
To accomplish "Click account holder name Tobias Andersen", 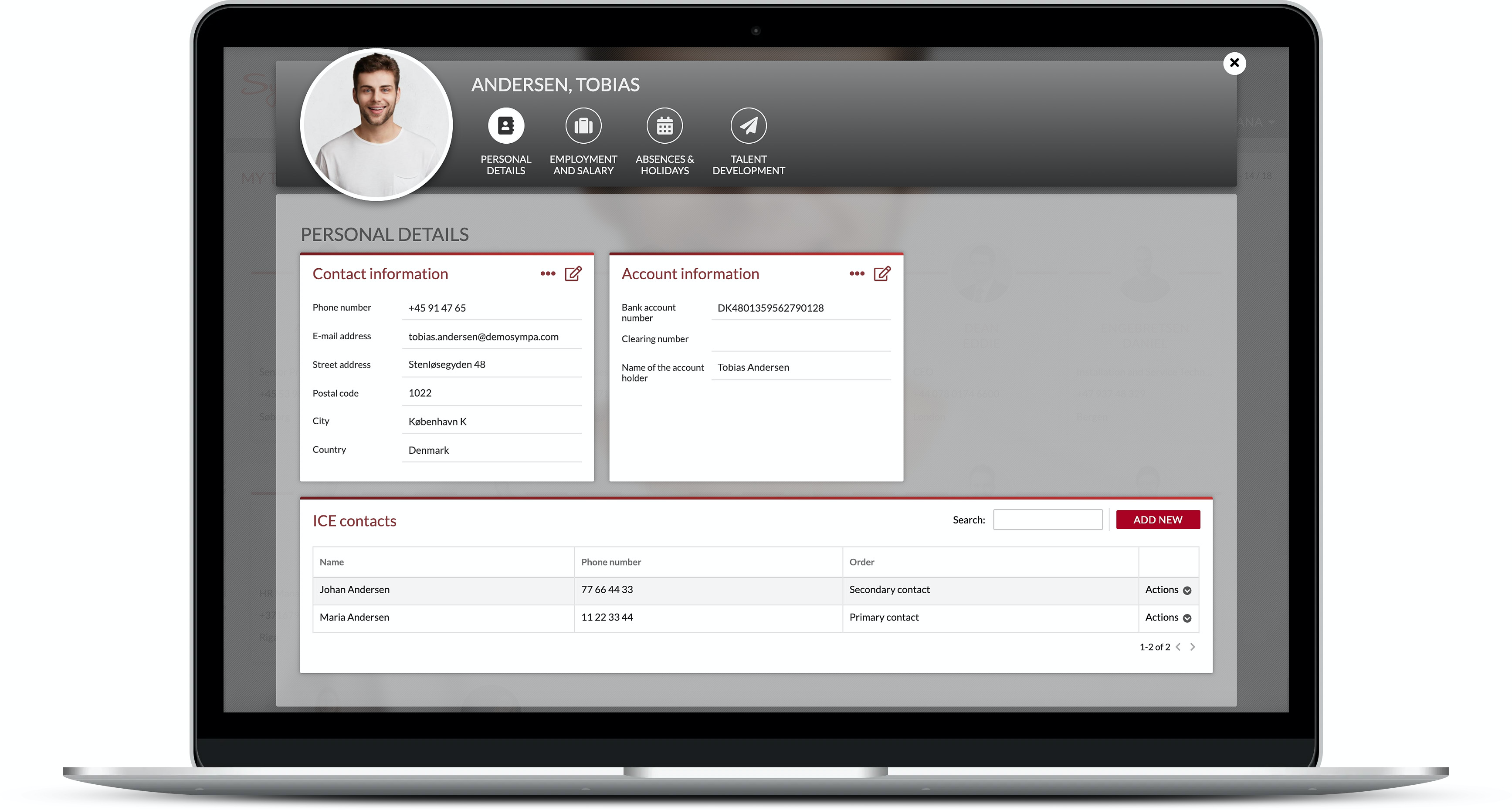I will click(753, 367).
